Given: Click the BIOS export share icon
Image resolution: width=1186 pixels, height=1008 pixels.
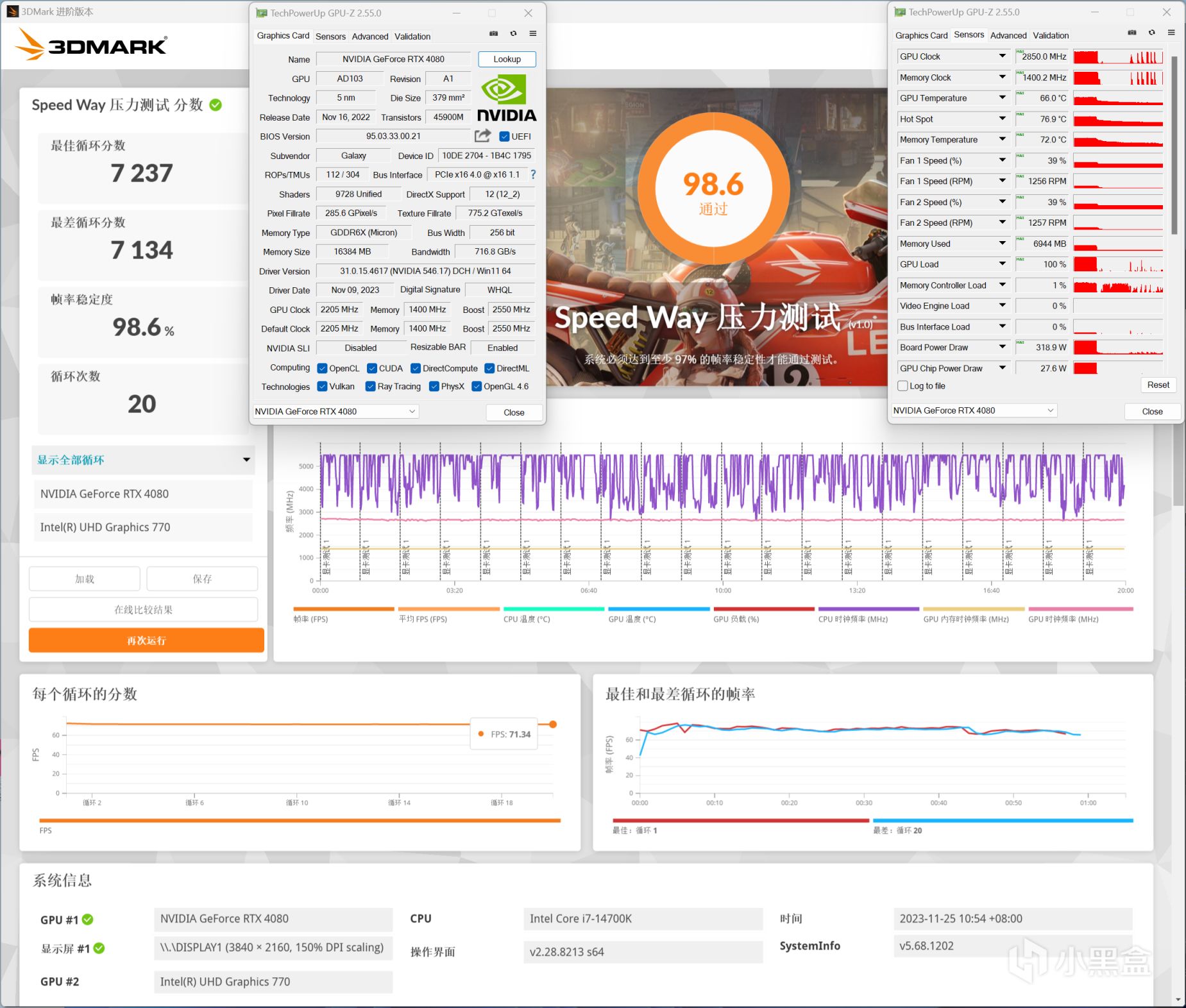Looking at the screenshot, I should 482,136.
